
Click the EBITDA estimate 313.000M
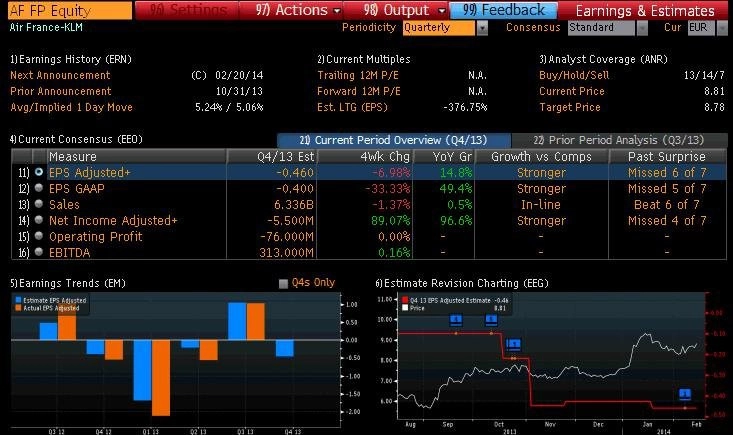tap(287, 253)
